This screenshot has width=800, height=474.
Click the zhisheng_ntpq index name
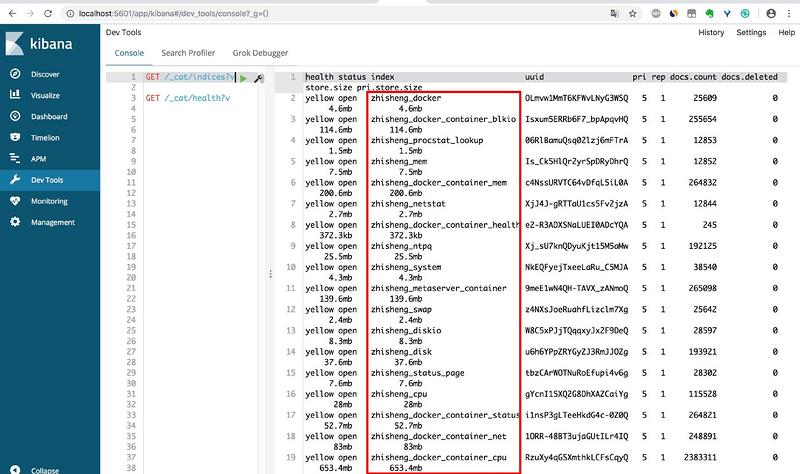pyautogui.click(x=401, y=246)
